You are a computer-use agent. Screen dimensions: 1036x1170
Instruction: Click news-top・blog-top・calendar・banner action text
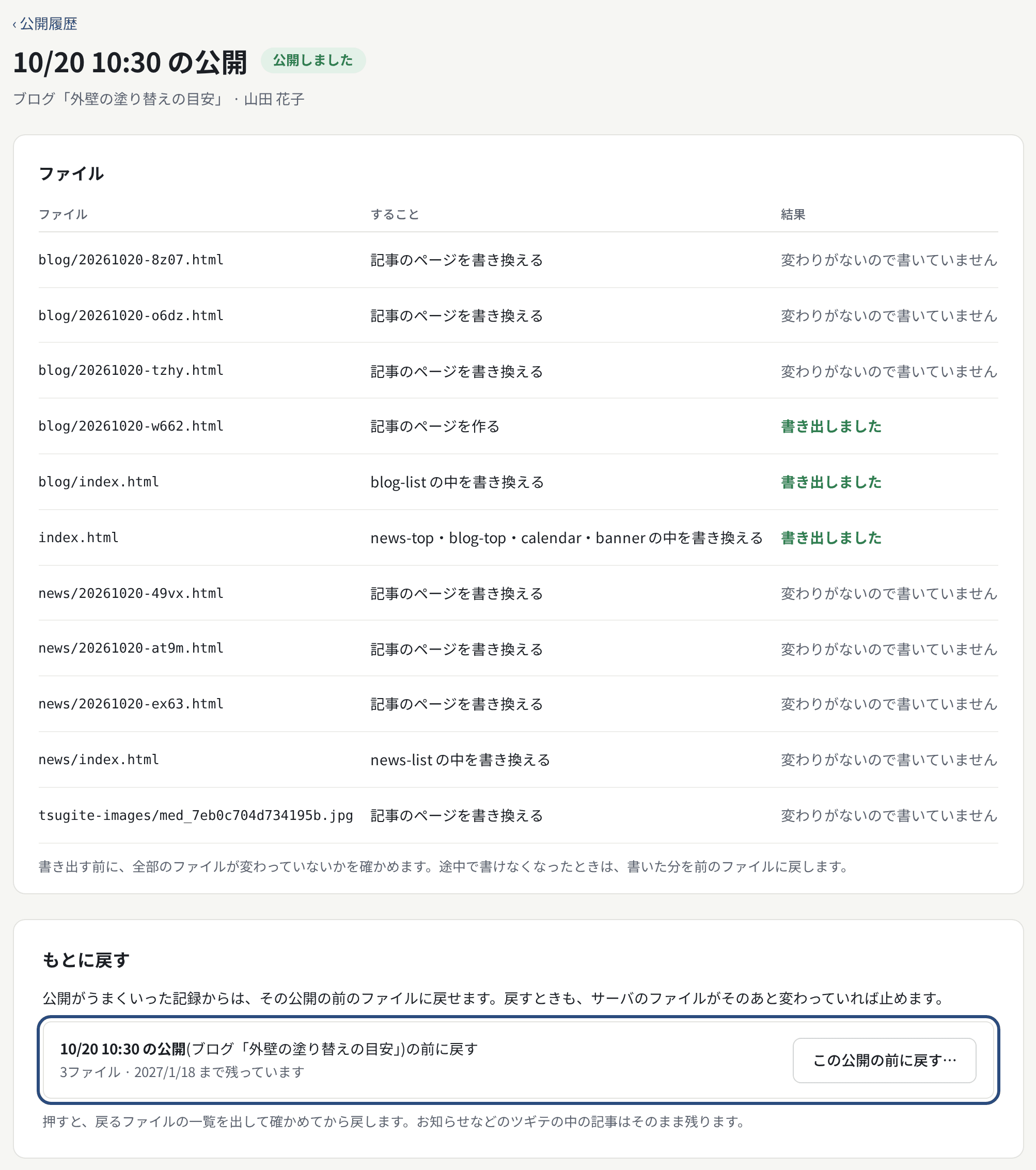pos(567,538)
